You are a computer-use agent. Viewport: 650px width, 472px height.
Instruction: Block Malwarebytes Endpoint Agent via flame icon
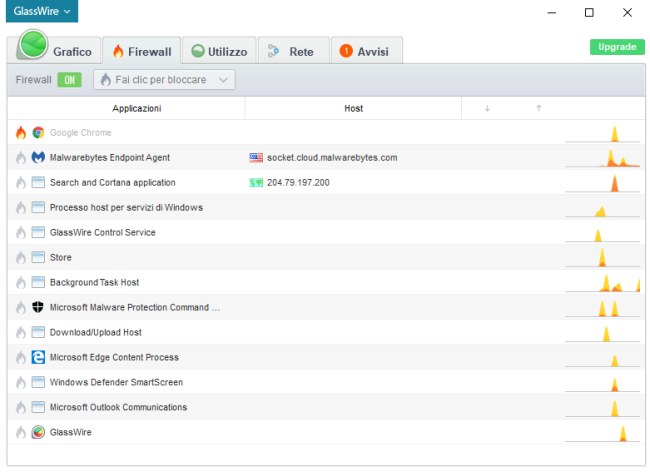coord(21,158)
